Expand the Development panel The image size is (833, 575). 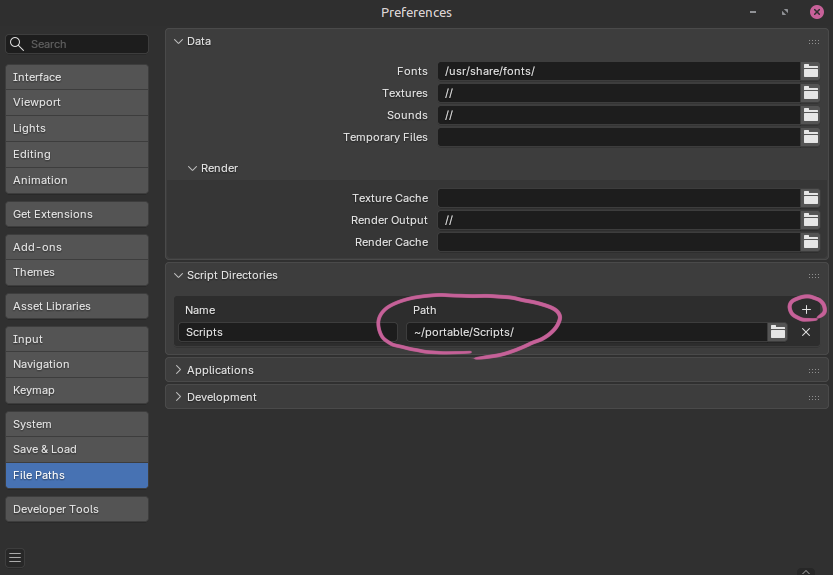click(x=178, y=397)
